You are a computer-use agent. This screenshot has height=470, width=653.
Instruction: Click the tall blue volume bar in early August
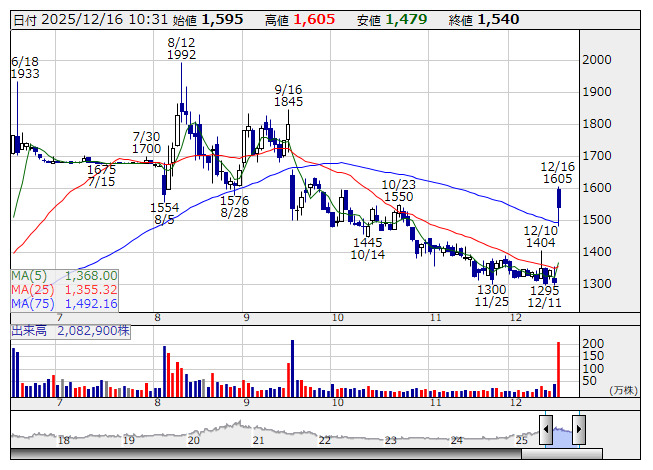[164, 371]
